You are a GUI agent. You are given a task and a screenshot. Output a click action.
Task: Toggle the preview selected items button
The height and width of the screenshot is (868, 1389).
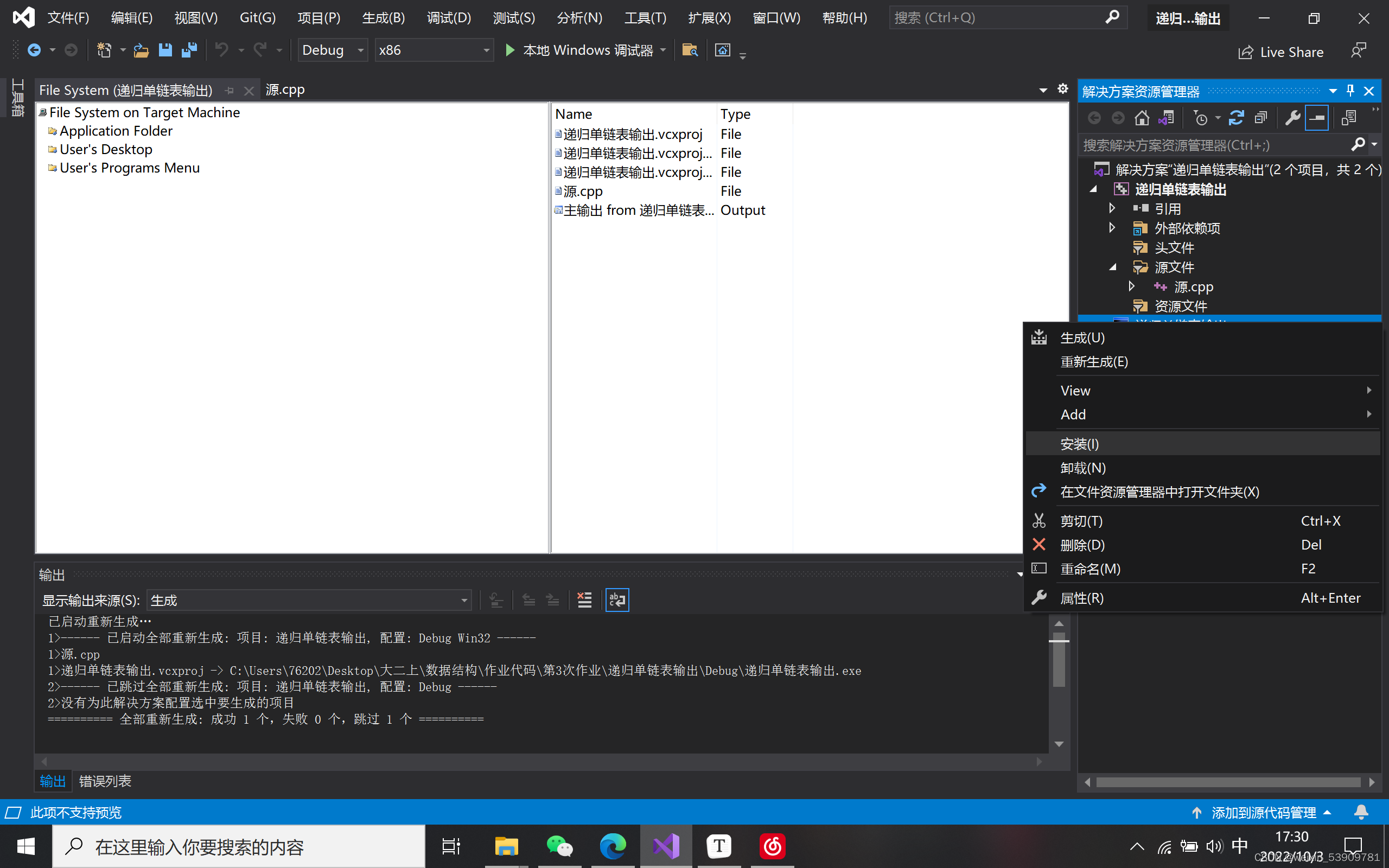pyautogui.click(x=1316, y=118)
